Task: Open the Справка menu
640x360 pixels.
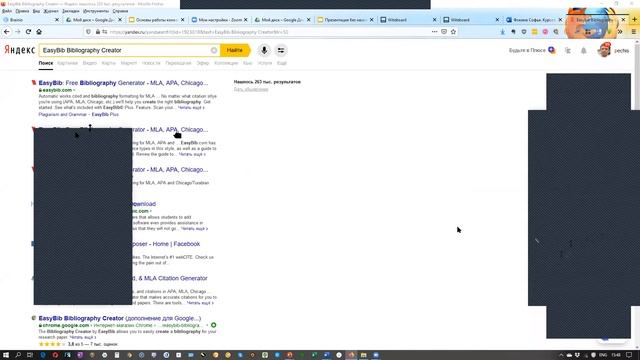Action: 120,11
